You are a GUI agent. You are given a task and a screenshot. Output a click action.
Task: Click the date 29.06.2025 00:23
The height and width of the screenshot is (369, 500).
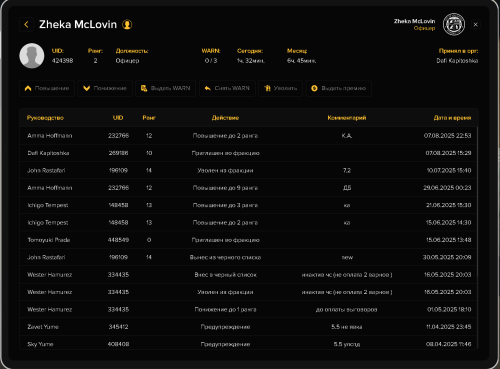pyautogui.click(x=447, y=188)
